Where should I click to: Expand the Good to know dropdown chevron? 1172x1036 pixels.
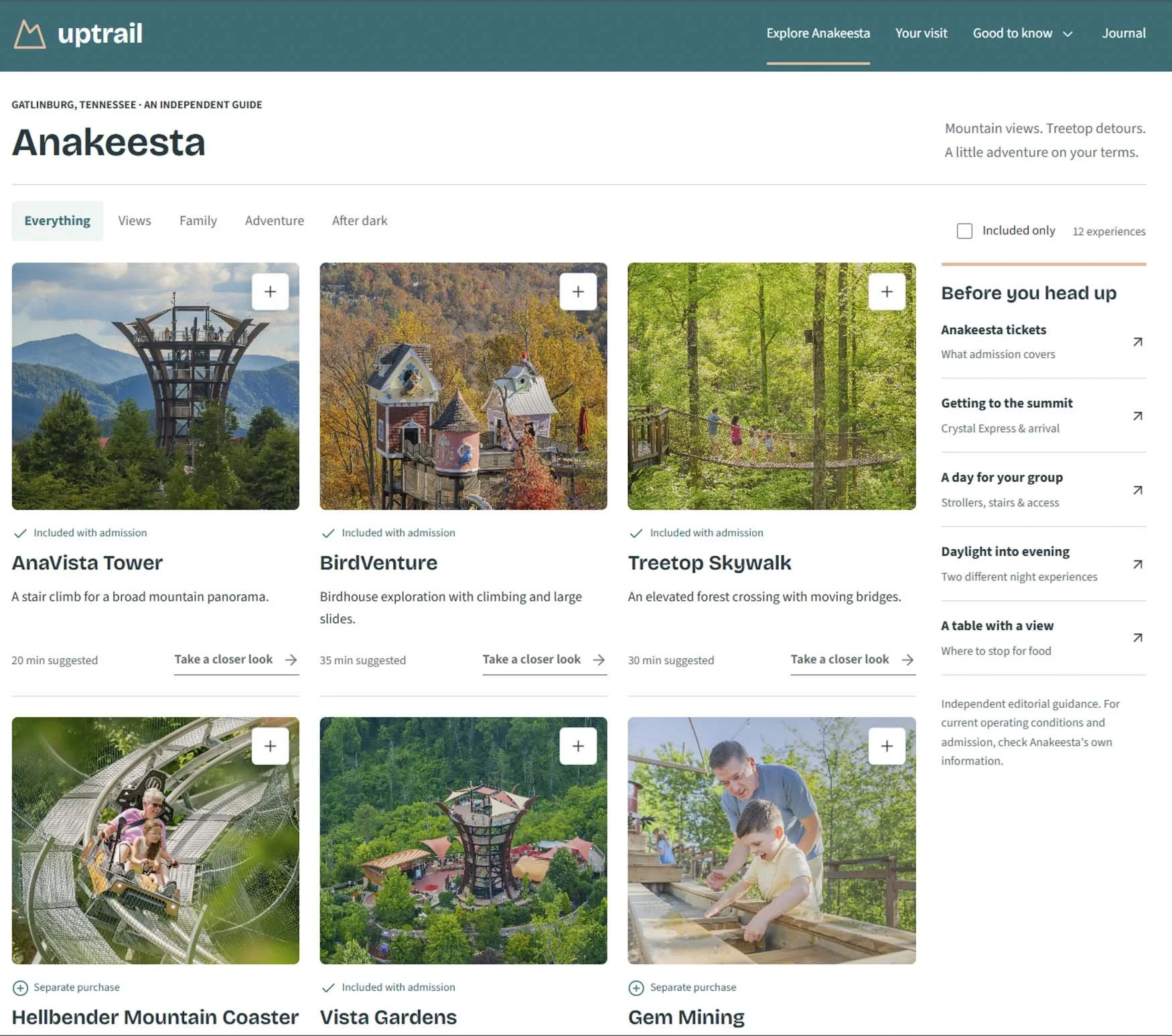coord(1068,34)
